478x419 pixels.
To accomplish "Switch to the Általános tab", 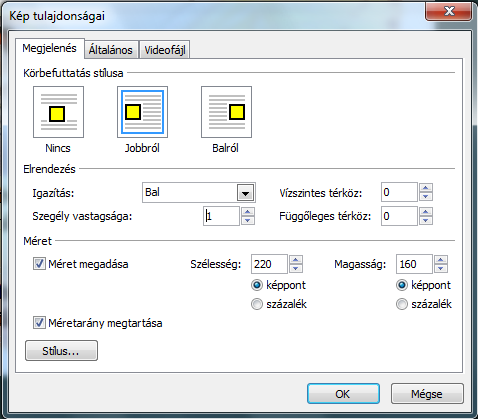I will click(111, 50).
